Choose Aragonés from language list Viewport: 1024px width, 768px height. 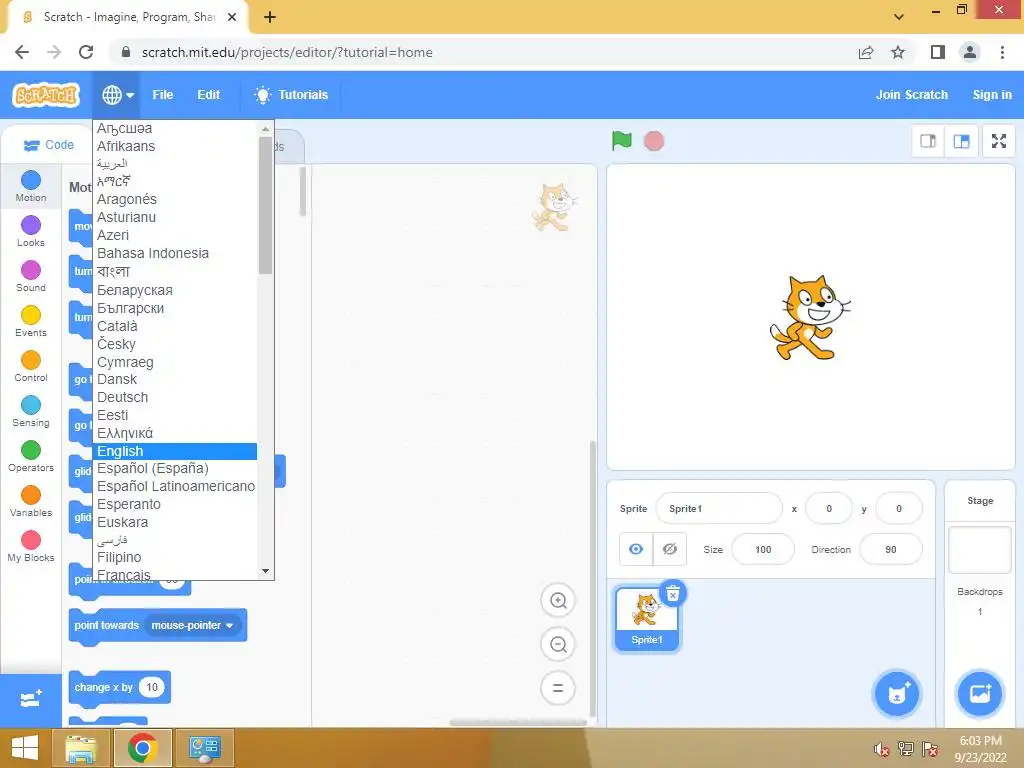click(x=127, y=199)
